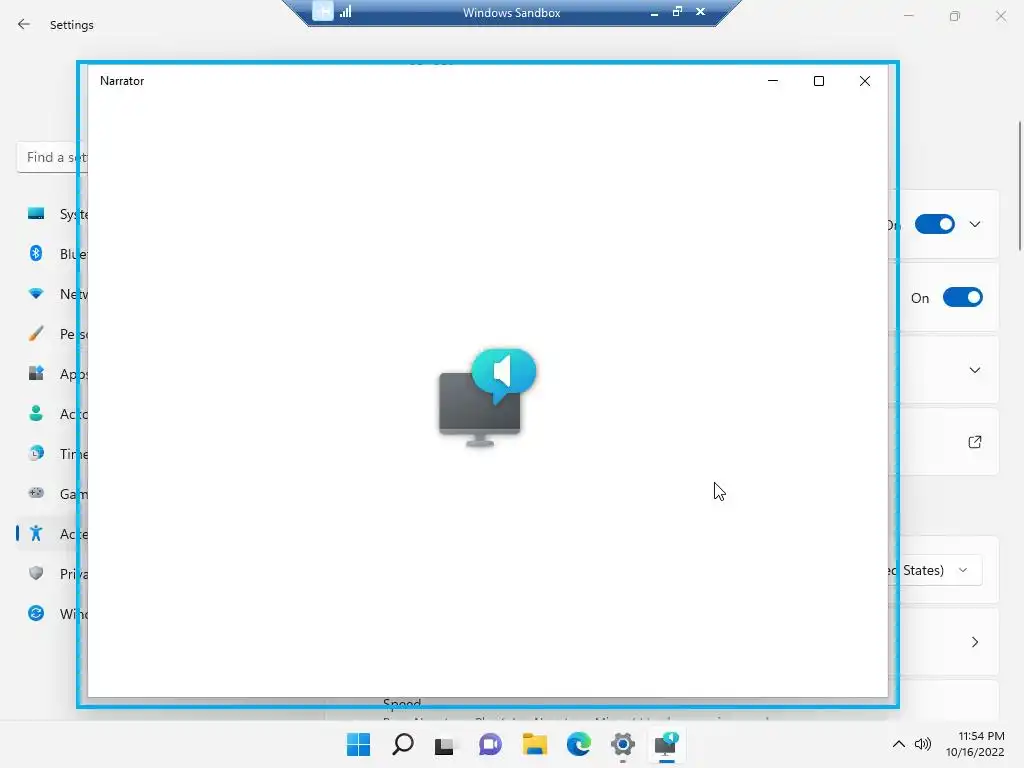1024x768 pixels.
Task: Open Windows Update icon in sidebar
Action: pos(36,613)
